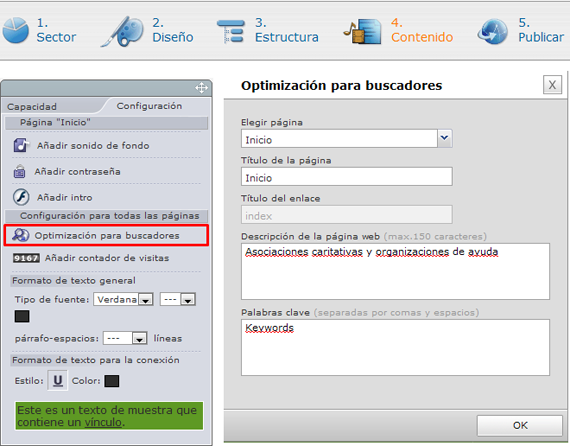Click the Diseño paint palette icon
The height and width of the screenshot is (446, 570).
click(123, 32)
